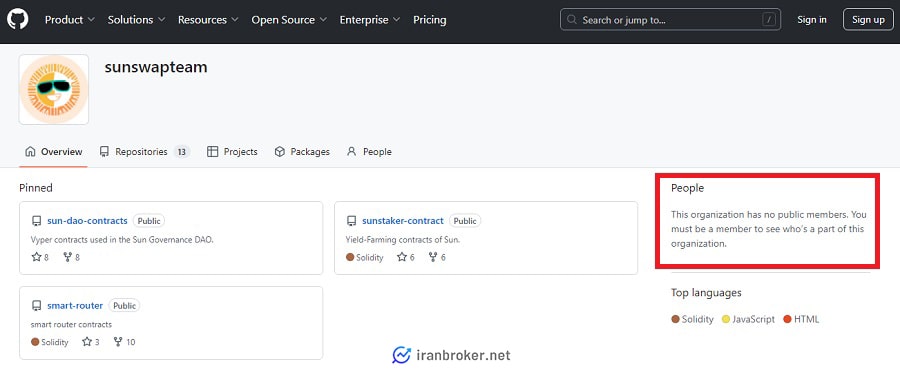Click the person icon on People tab

click(x=351, y=152)
